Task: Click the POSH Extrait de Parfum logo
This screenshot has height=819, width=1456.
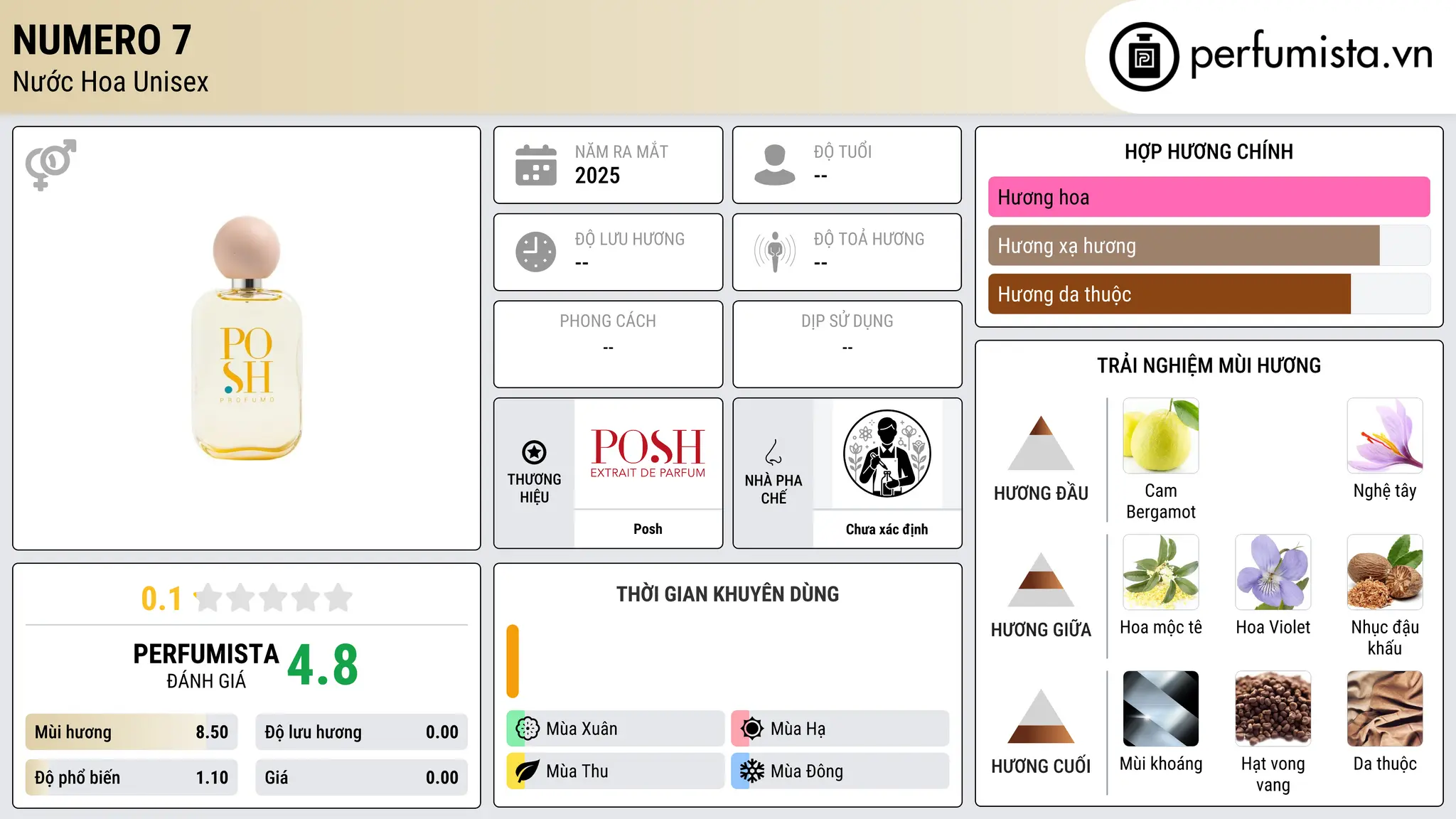Action: [648, 454]
